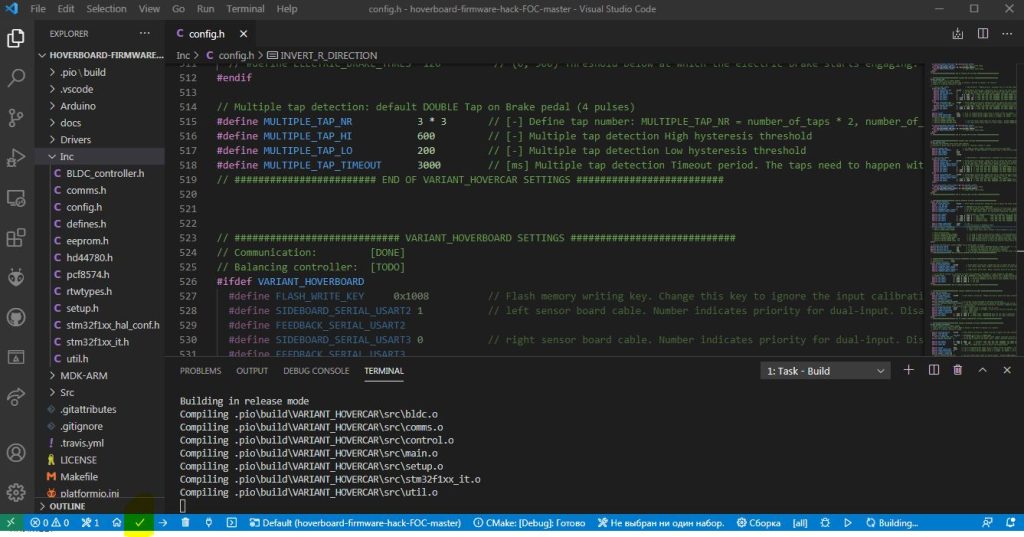Open the Terminal menu
Screen dimensions: 1024x537
pyautogui.click(x=245, y=9)
